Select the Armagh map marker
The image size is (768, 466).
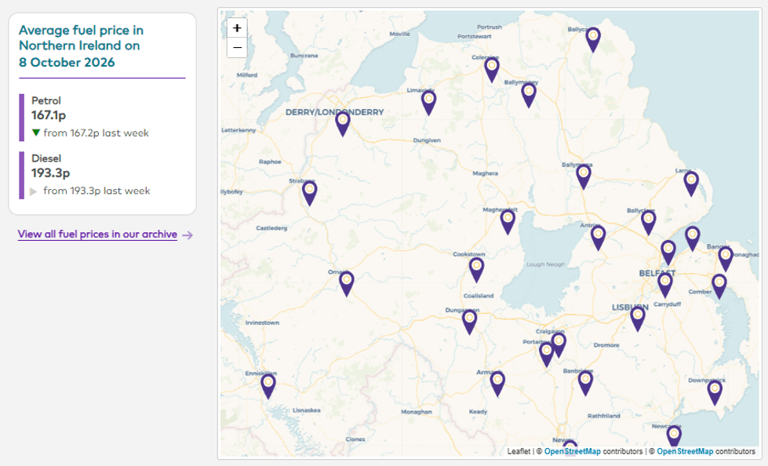(498, 384)
